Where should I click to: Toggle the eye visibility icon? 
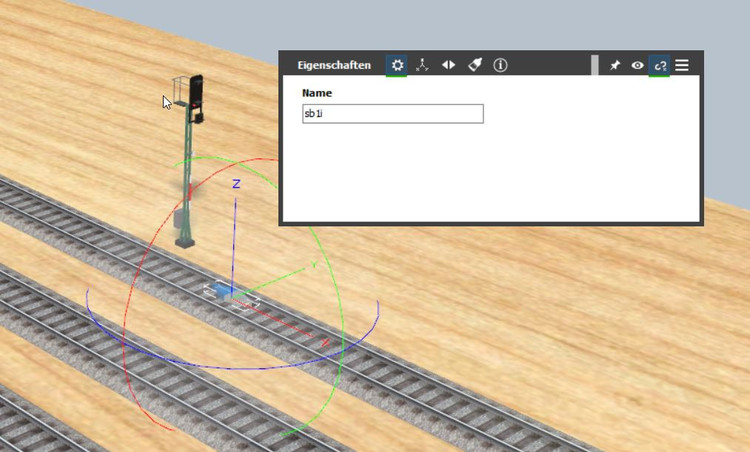coord(637,65)
